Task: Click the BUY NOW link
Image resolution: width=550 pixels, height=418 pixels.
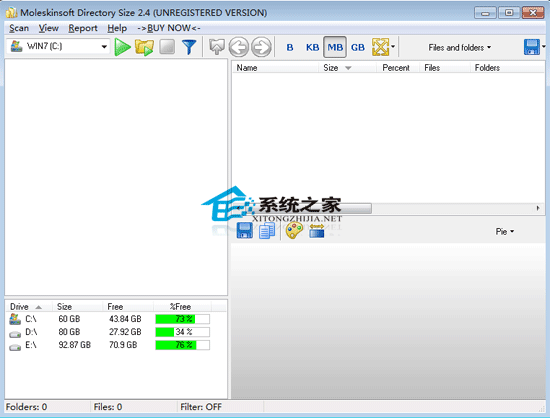Action: pyautogui.click(x=169, y=28)
